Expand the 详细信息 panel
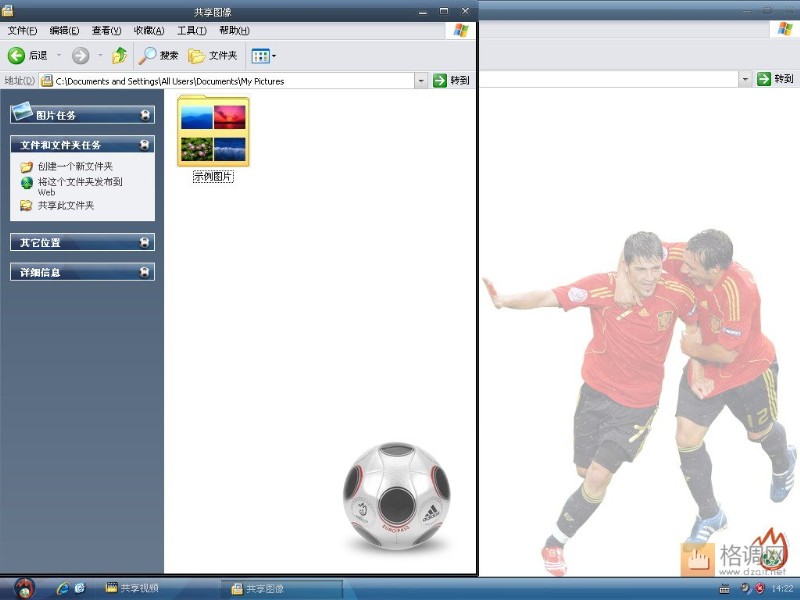Image resolution: width=800 pixels, height=600 pixels. [x=145, y=272]
